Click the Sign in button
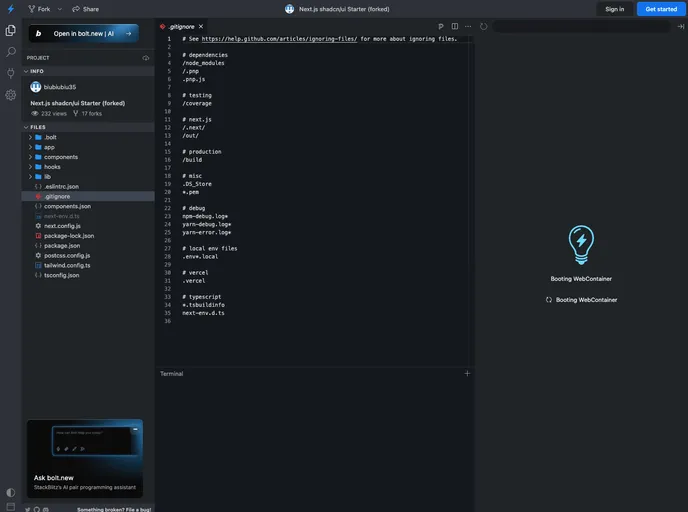The width and height of the screenshot is (688, 512). click(x=614, y=9)
